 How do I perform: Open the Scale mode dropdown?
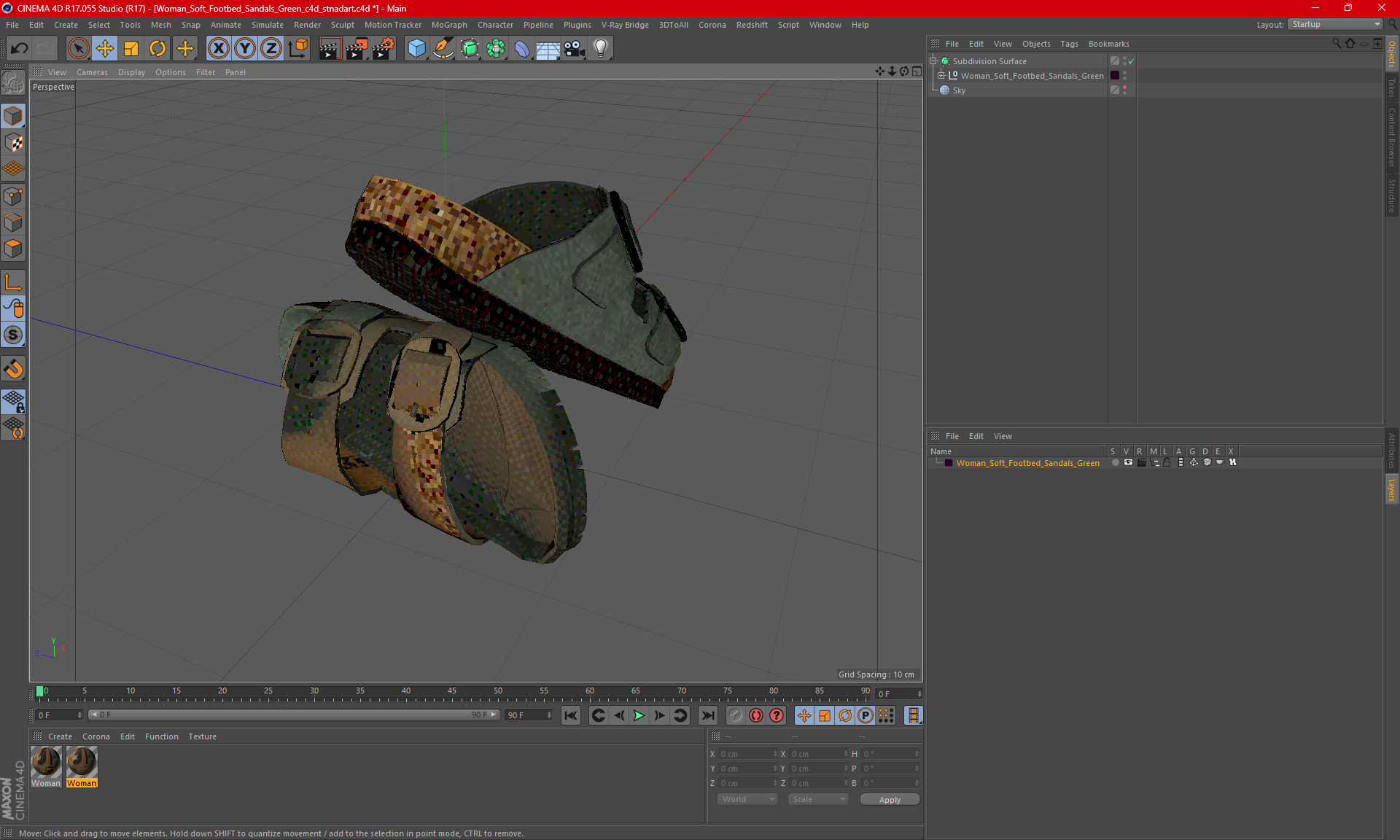point(819,799)
